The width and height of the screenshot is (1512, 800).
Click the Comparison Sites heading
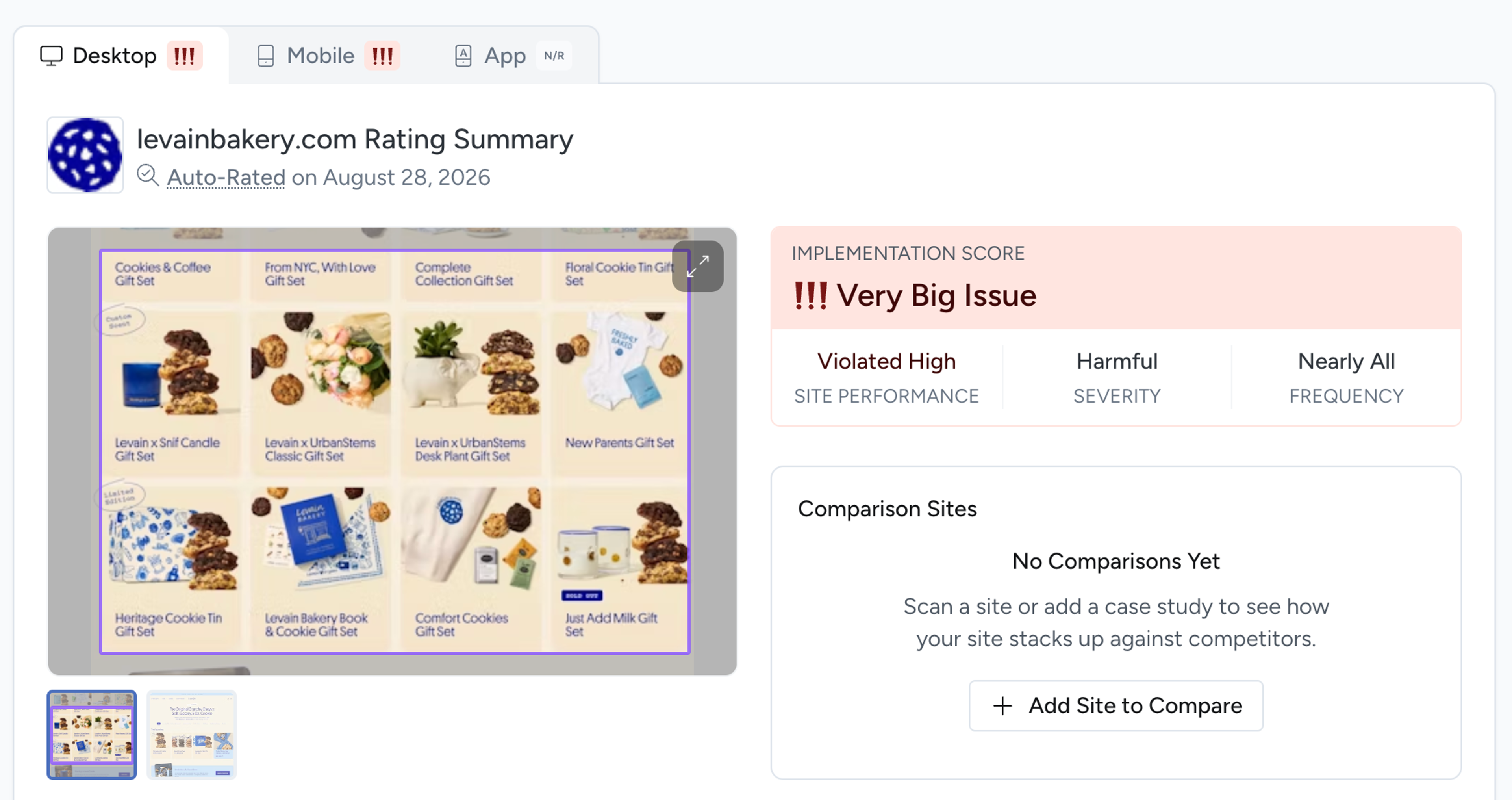pyautogui.click(x=887, y=509)
